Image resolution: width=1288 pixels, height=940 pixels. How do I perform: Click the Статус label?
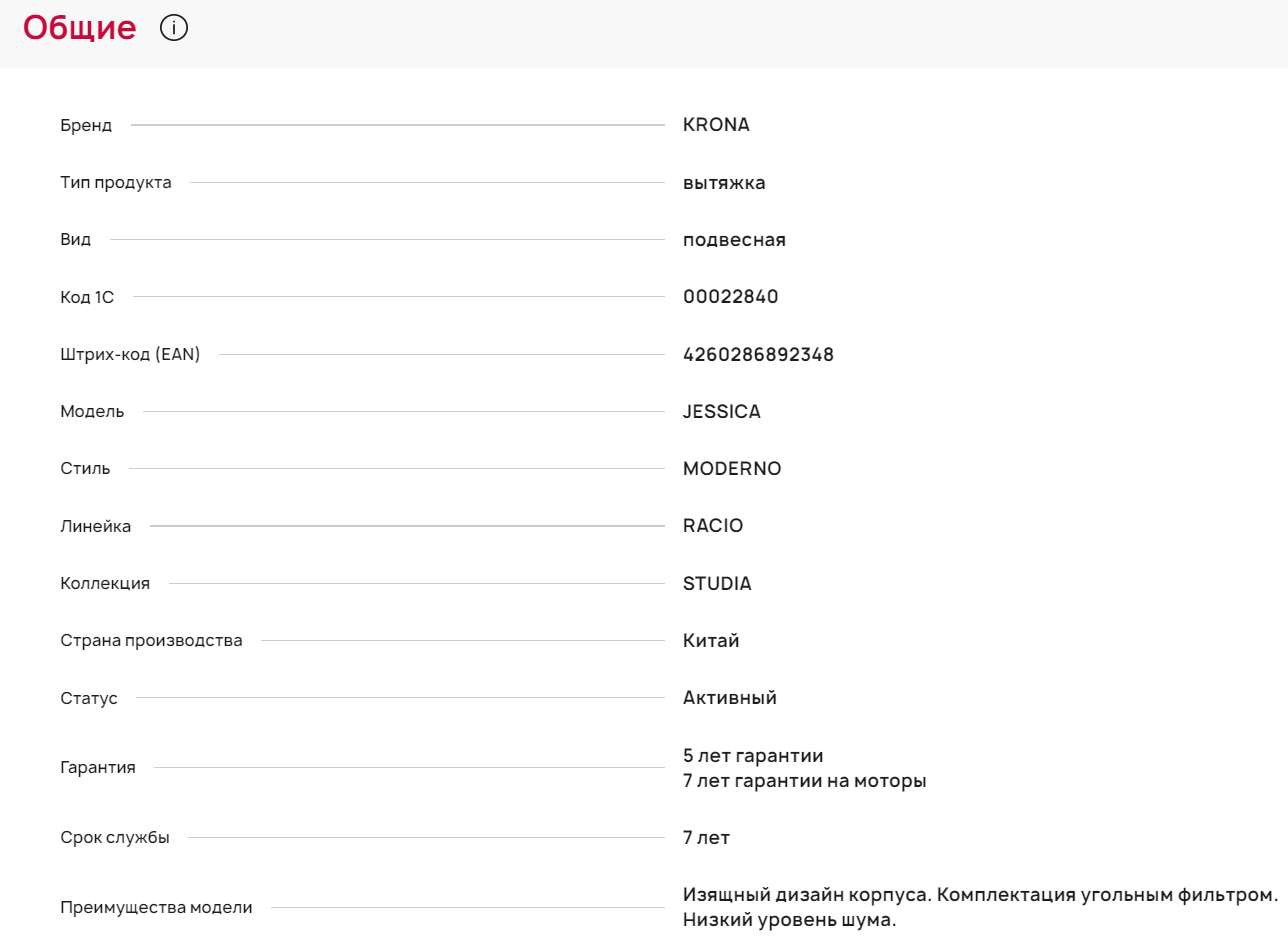pyautogui.click(x=89, y=698)
